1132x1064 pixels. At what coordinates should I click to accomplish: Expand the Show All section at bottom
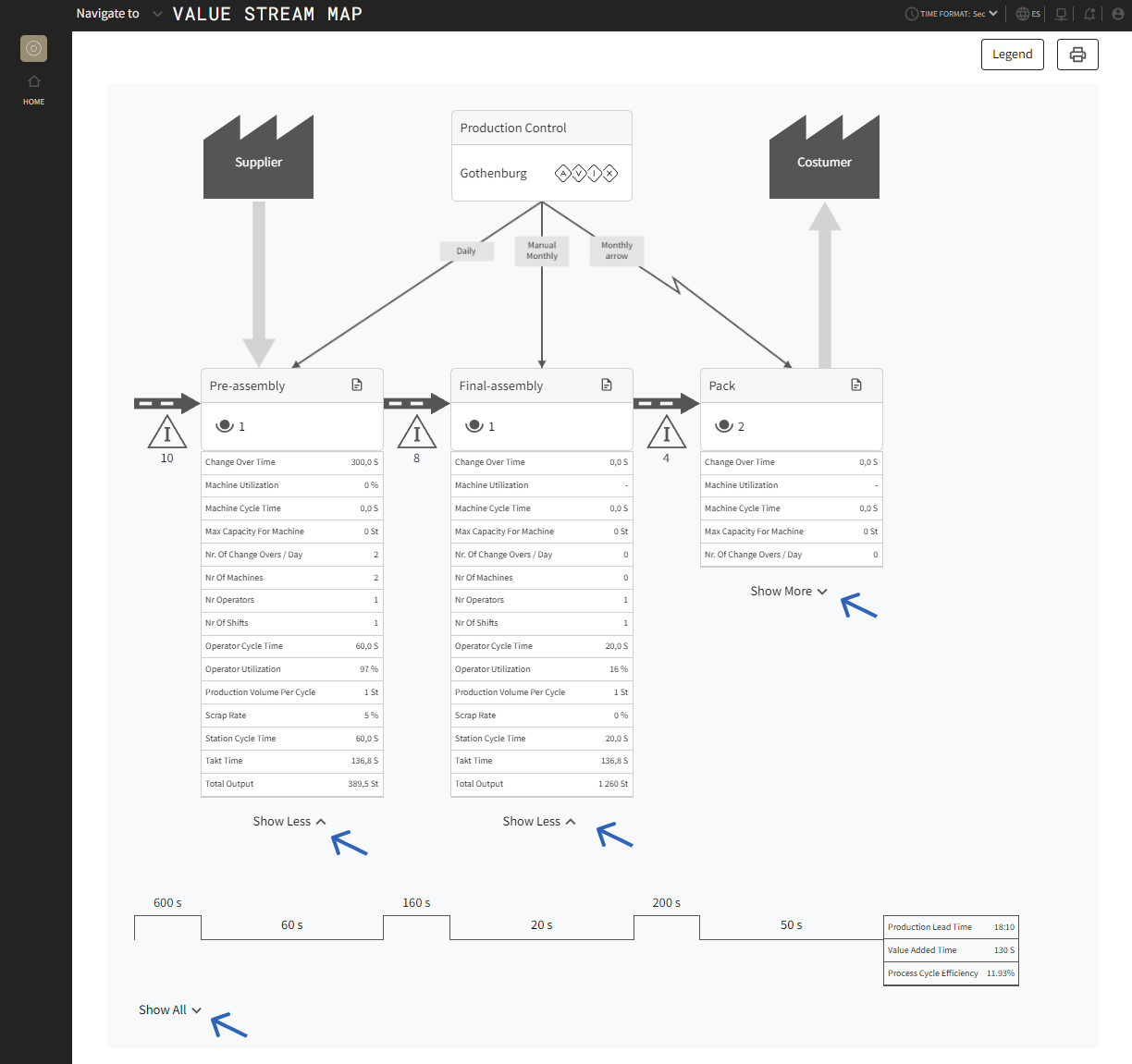(169, 1009)
